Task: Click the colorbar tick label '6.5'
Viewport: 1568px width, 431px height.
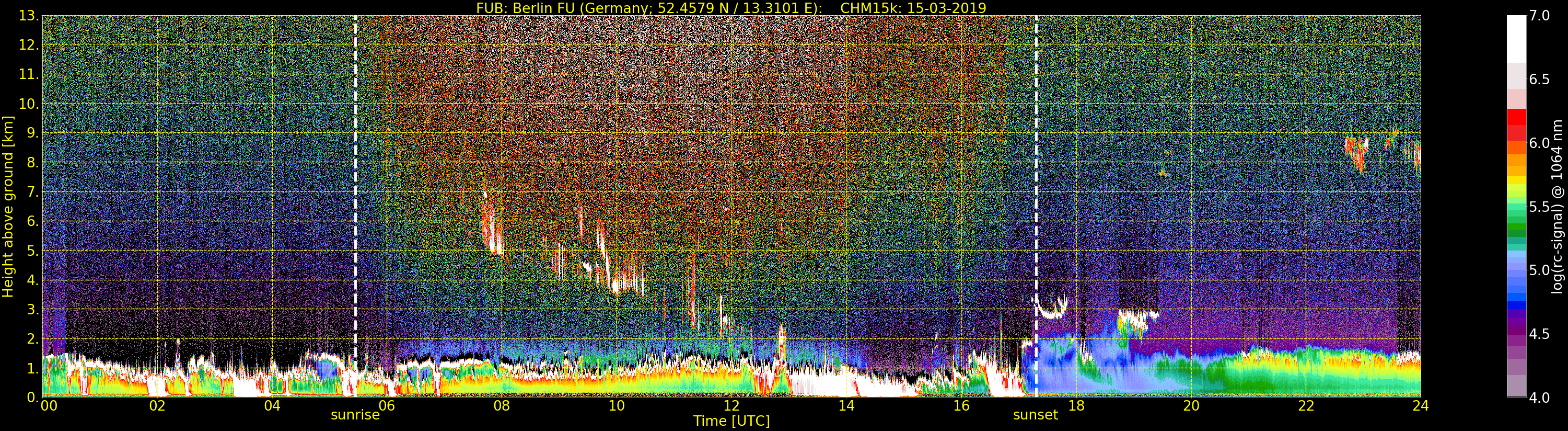Action: (1539, 80)
